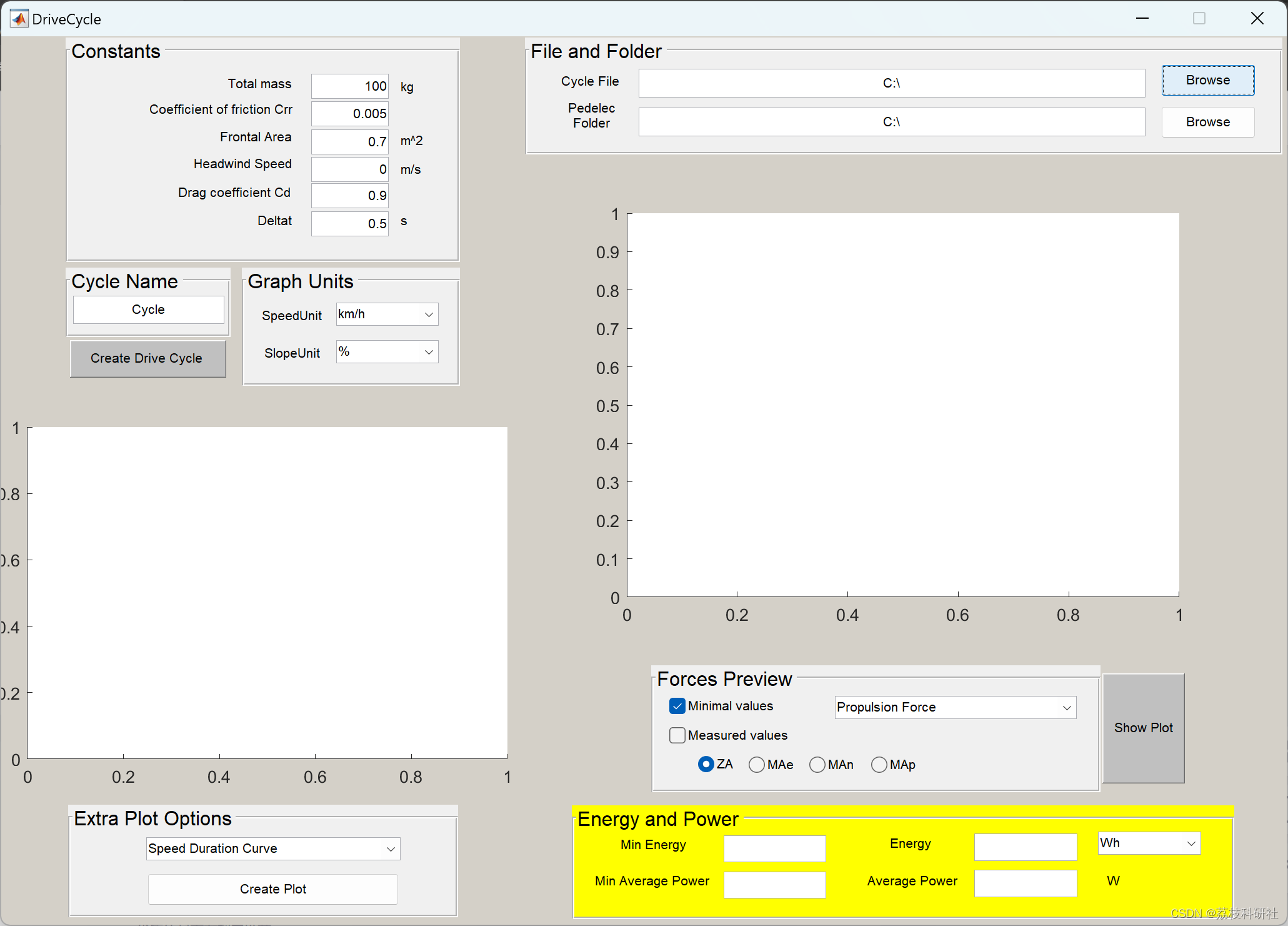Uncheck the Minimal values checkbox
Viewport: 1288px width, 926px height.
tap(677, 706)
